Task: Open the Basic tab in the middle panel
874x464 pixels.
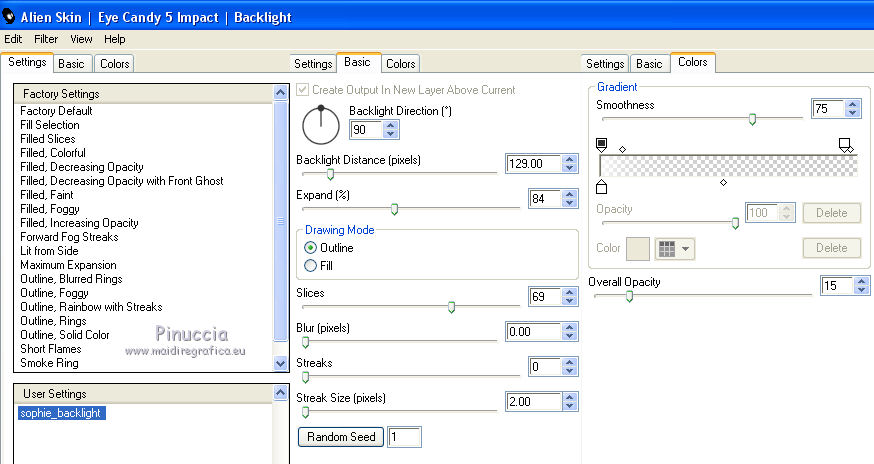Action: point(357,62)
